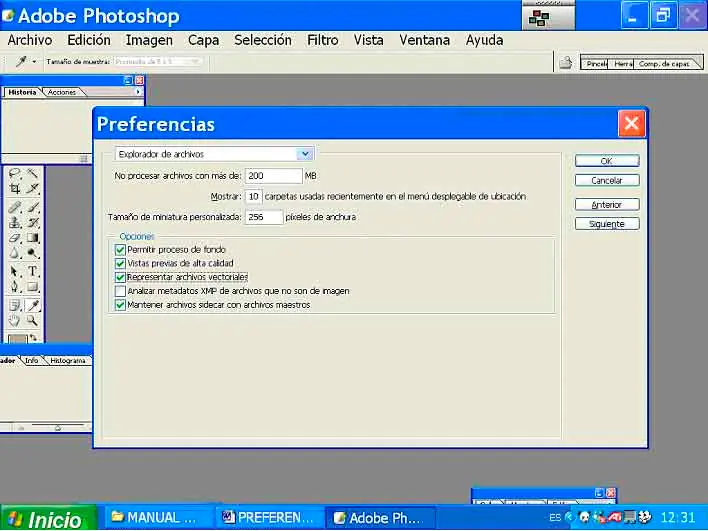Open the Tamaño de muestra dropdown
The width and height of the screenshot is (708, 531).
pos(158,61)
